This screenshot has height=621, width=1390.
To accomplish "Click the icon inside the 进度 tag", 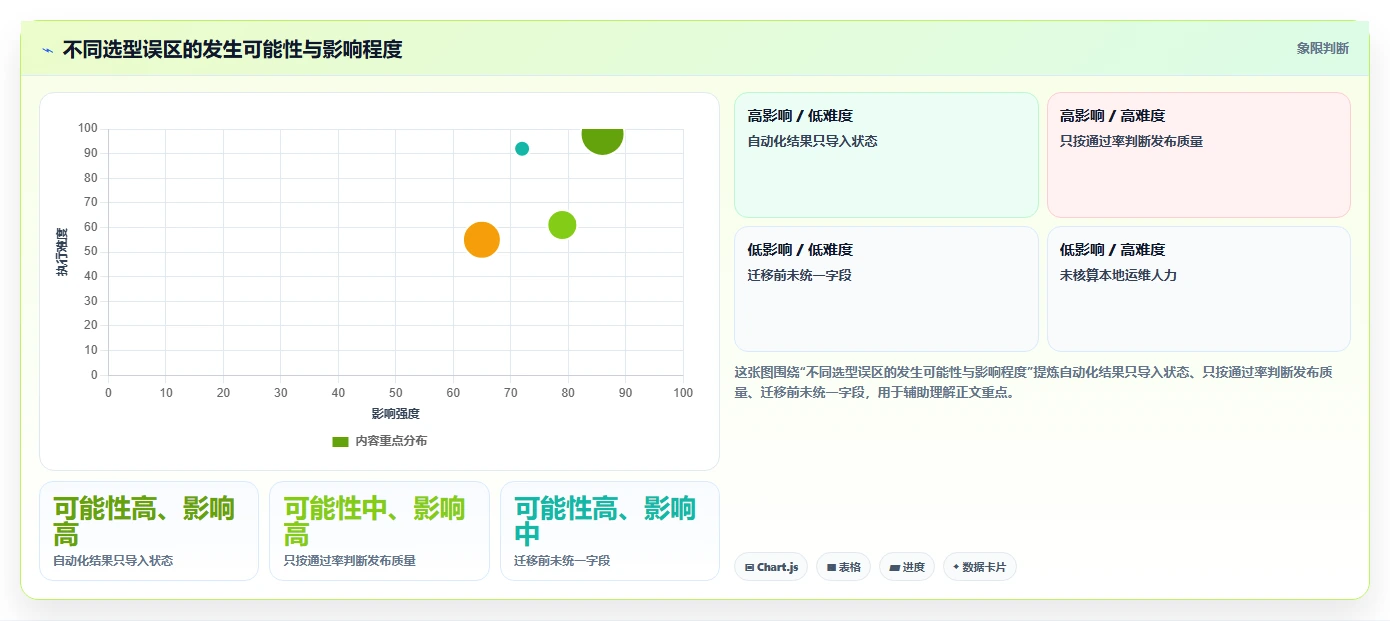I will pyautogui.click(x=894, y=567).
